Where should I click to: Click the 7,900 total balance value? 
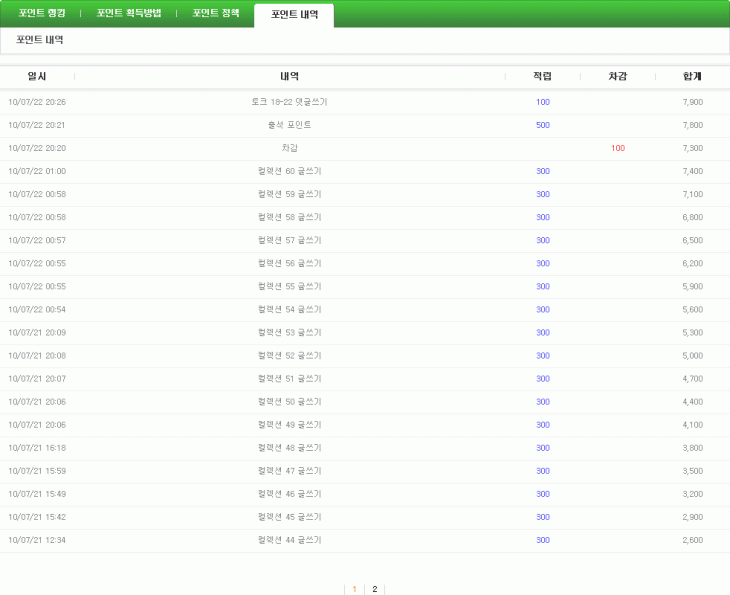[x=692, y=102]
